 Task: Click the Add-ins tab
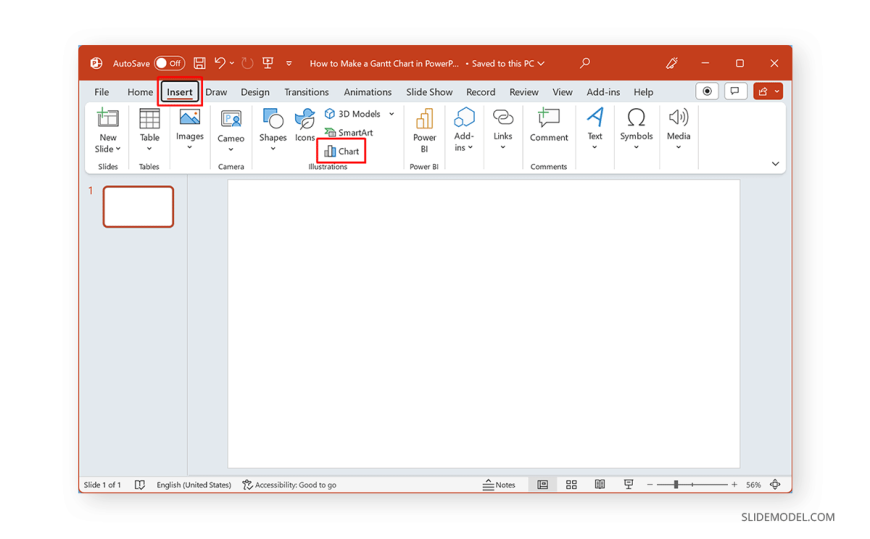coord(603,92)
